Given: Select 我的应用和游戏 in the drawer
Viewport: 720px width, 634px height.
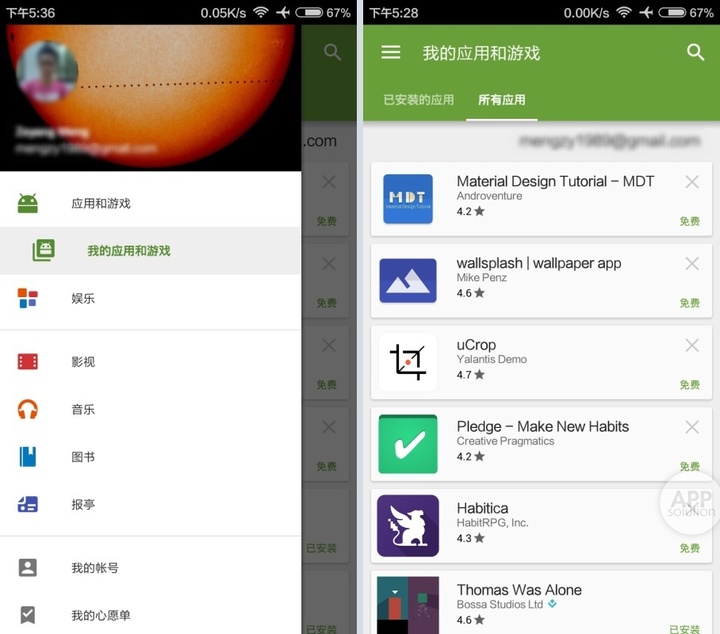Looking at the screenshot, I should click(128, 251).
